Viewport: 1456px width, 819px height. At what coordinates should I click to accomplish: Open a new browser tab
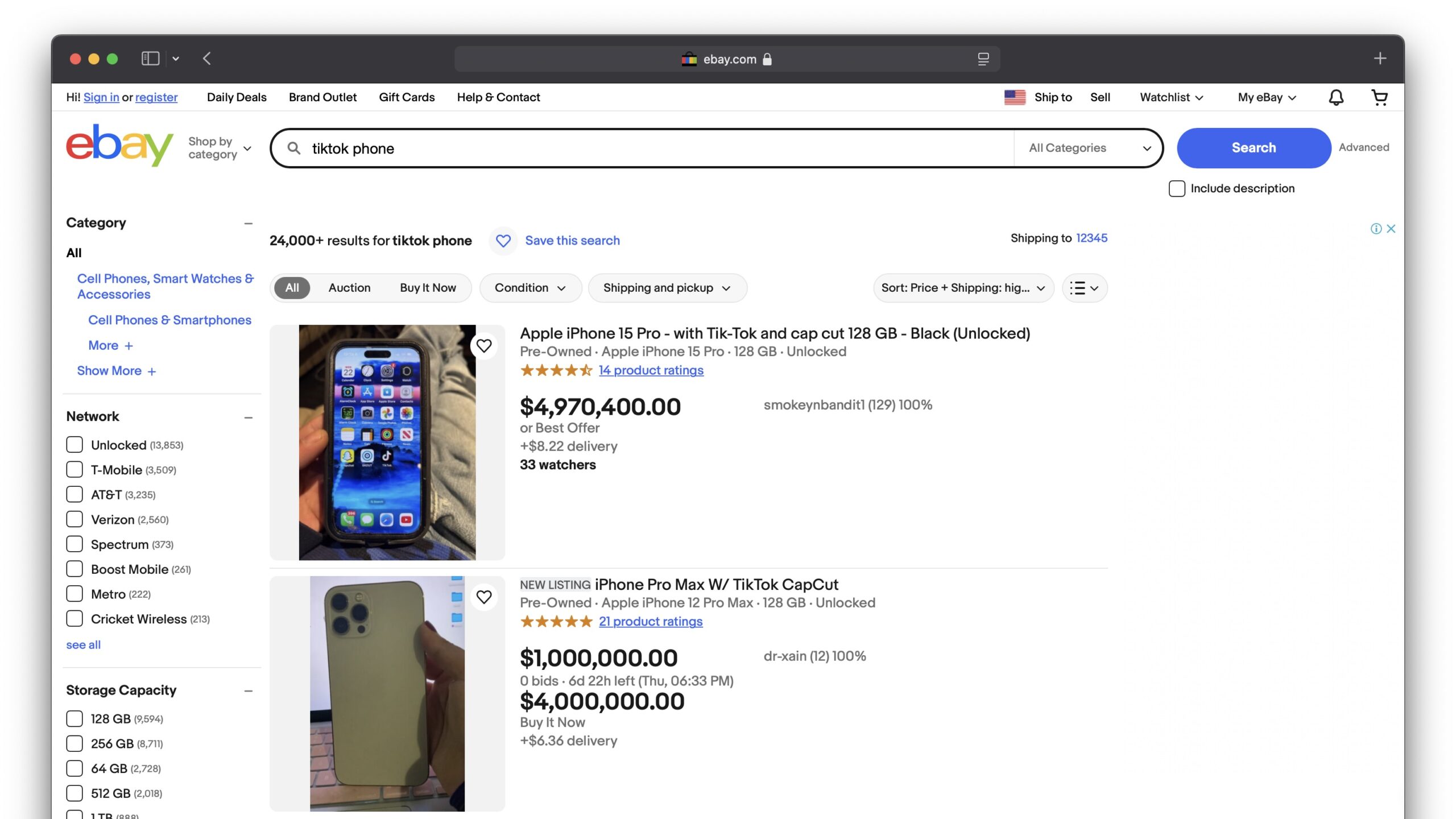click(x=1380, y=59)
